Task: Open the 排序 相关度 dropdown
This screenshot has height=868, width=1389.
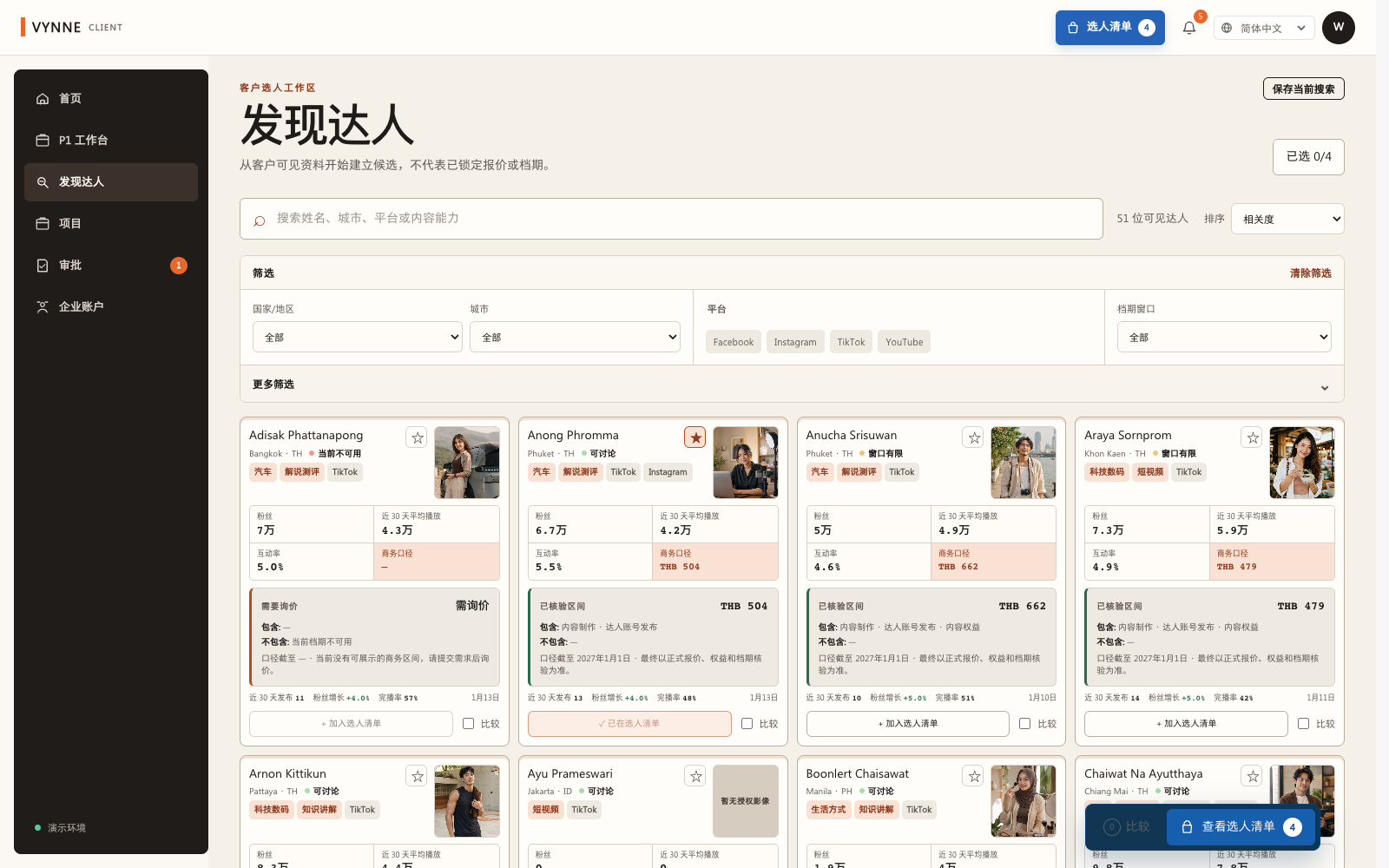Action: [x=1288, y=219]
